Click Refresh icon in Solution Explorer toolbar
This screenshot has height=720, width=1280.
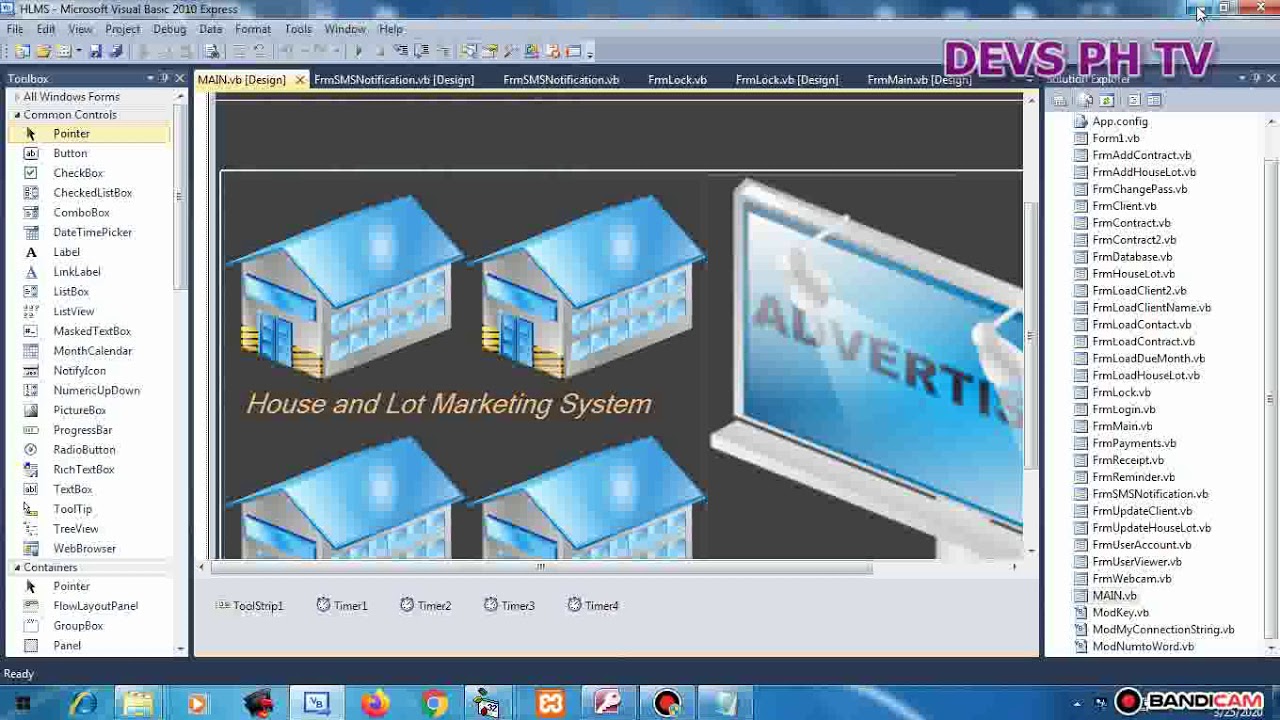pos(1106,100)
